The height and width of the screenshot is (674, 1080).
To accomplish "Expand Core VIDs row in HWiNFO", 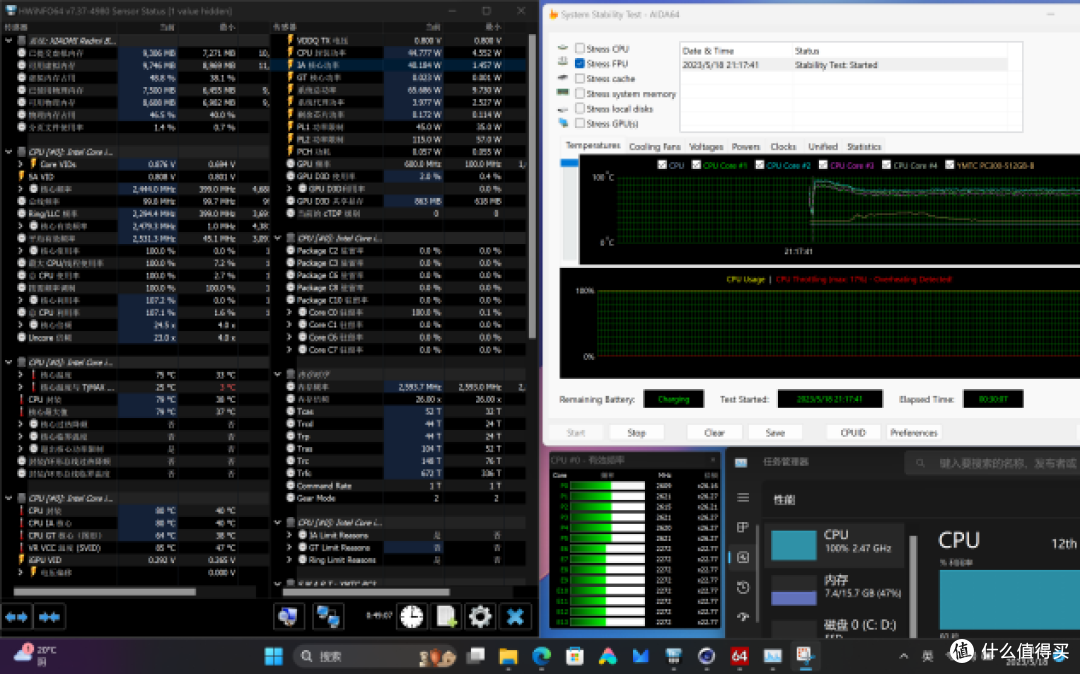I will [21, 164].
